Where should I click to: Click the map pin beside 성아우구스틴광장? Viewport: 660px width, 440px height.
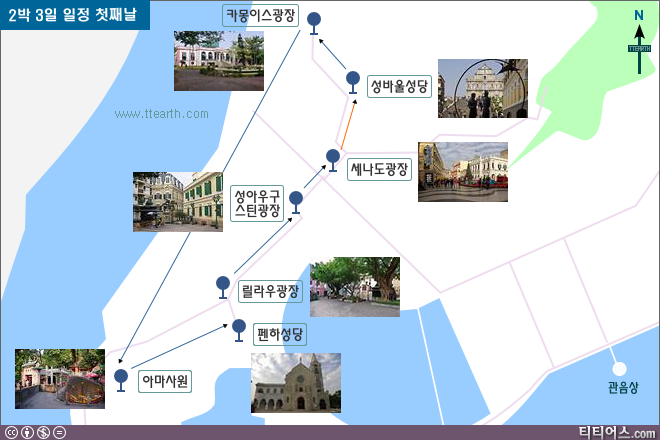296,202
